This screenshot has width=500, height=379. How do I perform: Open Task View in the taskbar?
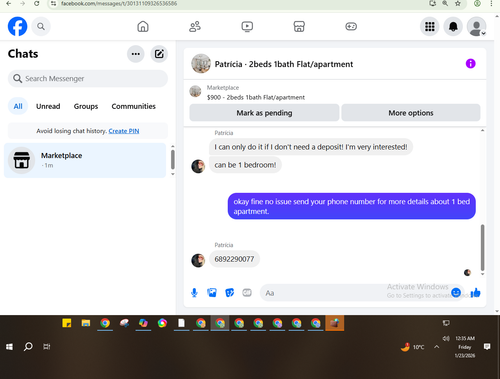coord(47,347)
